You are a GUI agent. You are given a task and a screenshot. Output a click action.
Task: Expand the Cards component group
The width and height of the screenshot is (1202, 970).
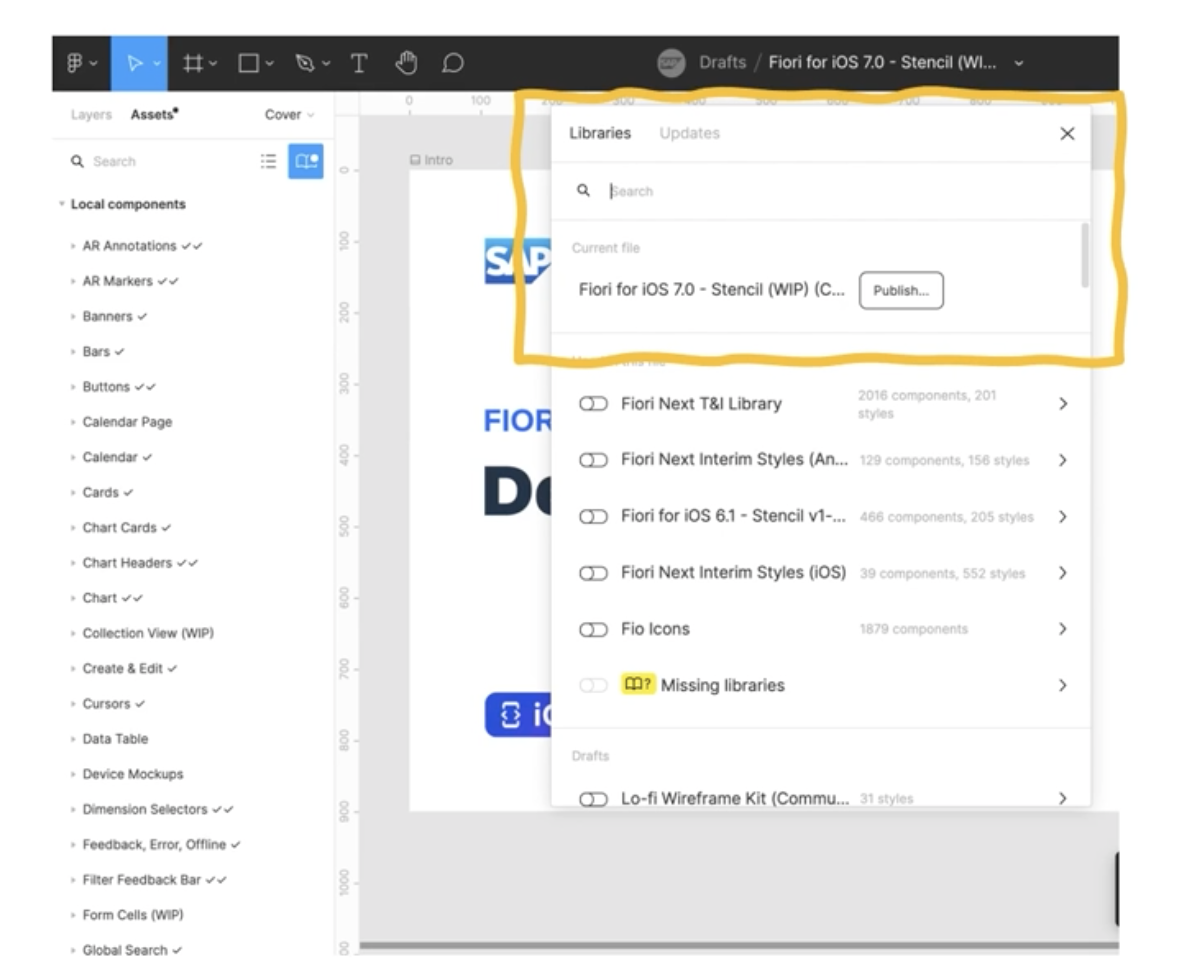pos(74,493)
